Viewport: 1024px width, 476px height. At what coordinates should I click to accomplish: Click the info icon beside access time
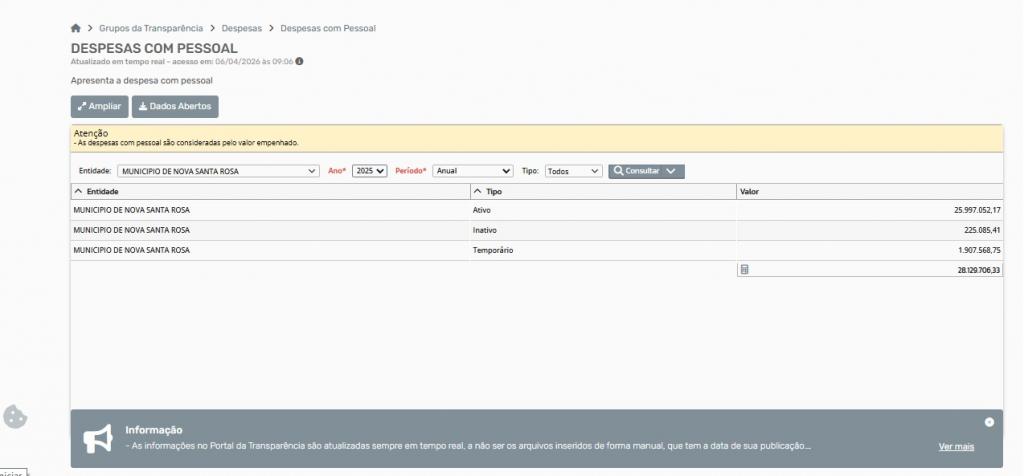pos(299,61)
